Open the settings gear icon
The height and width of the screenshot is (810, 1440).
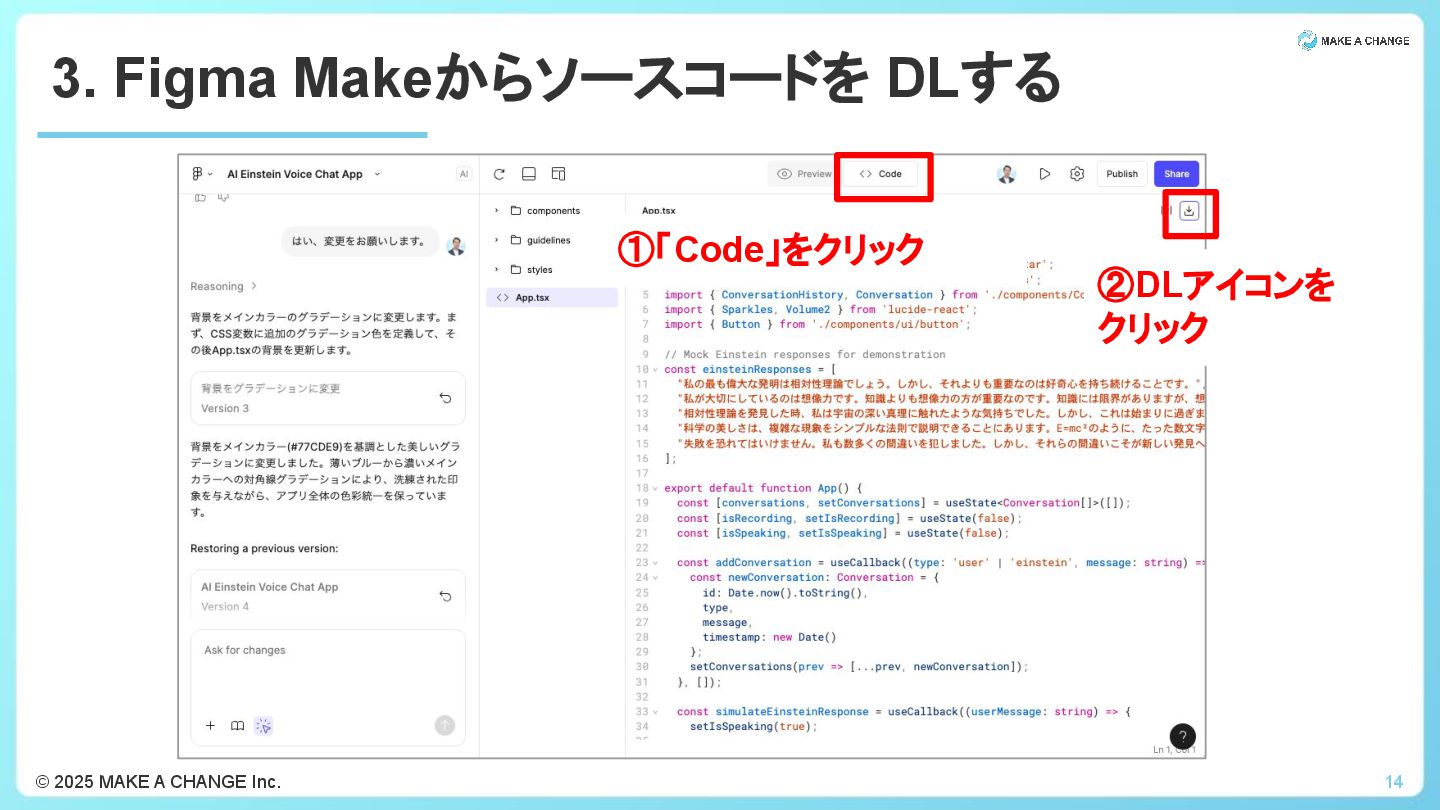(1077, 174)
